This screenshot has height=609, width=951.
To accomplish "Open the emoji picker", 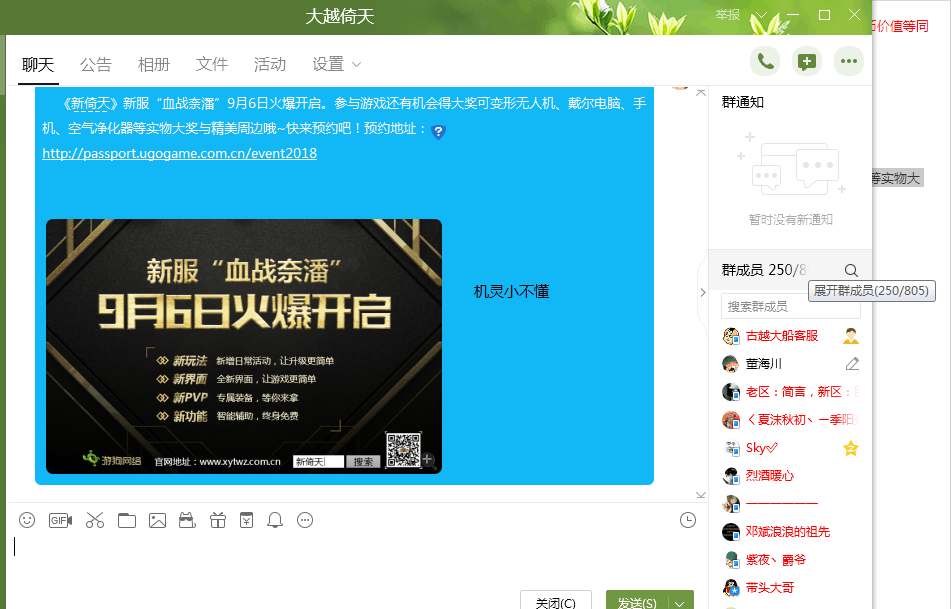I will 27,520.
